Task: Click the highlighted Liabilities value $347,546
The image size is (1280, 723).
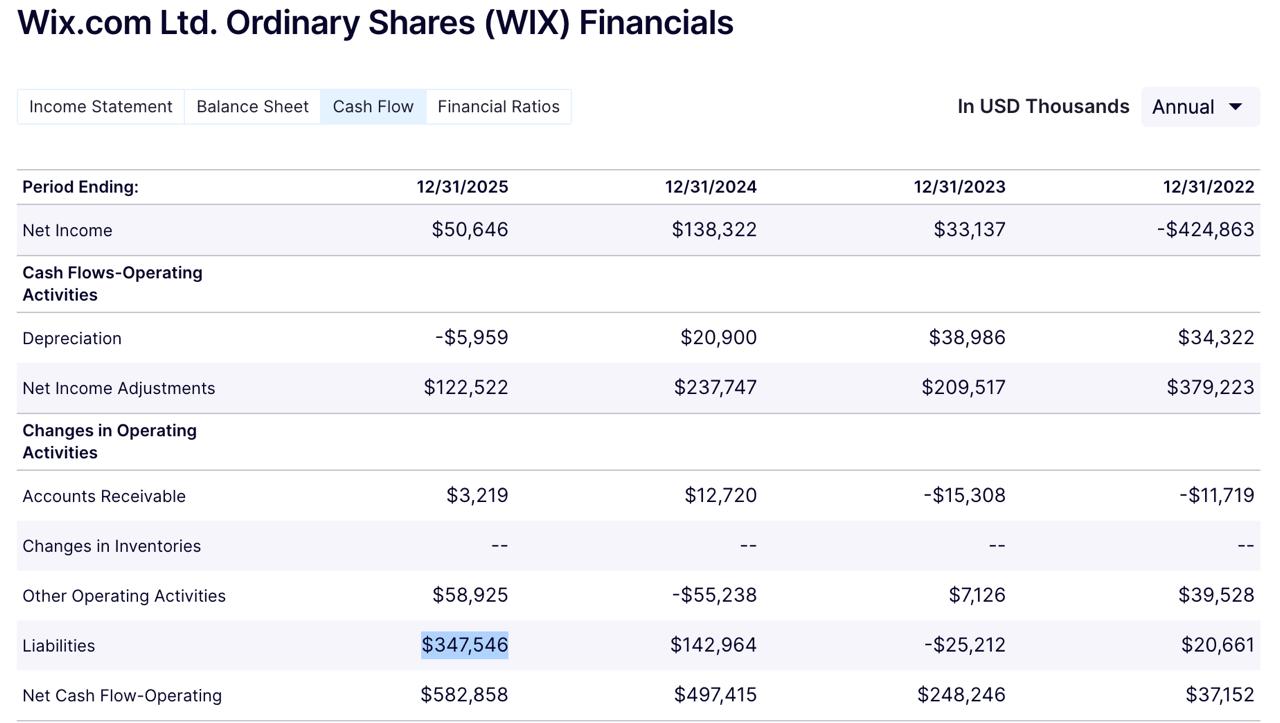Action: tap(465, 646)
